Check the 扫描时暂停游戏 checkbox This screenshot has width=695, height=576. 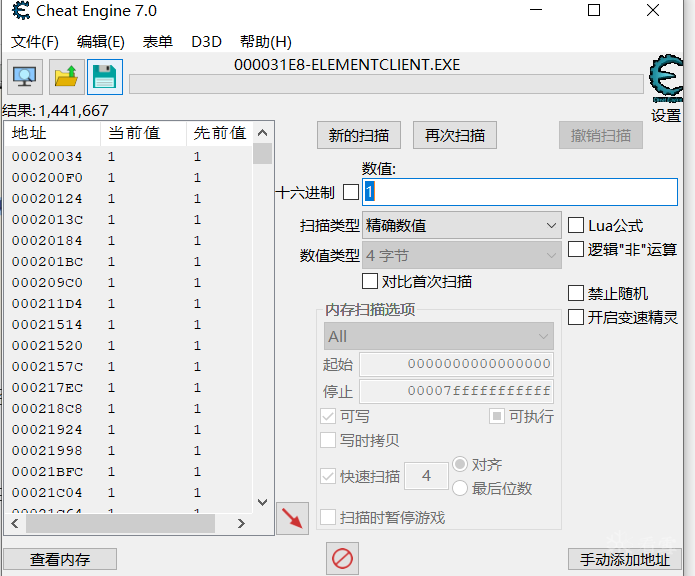(328, 517)
